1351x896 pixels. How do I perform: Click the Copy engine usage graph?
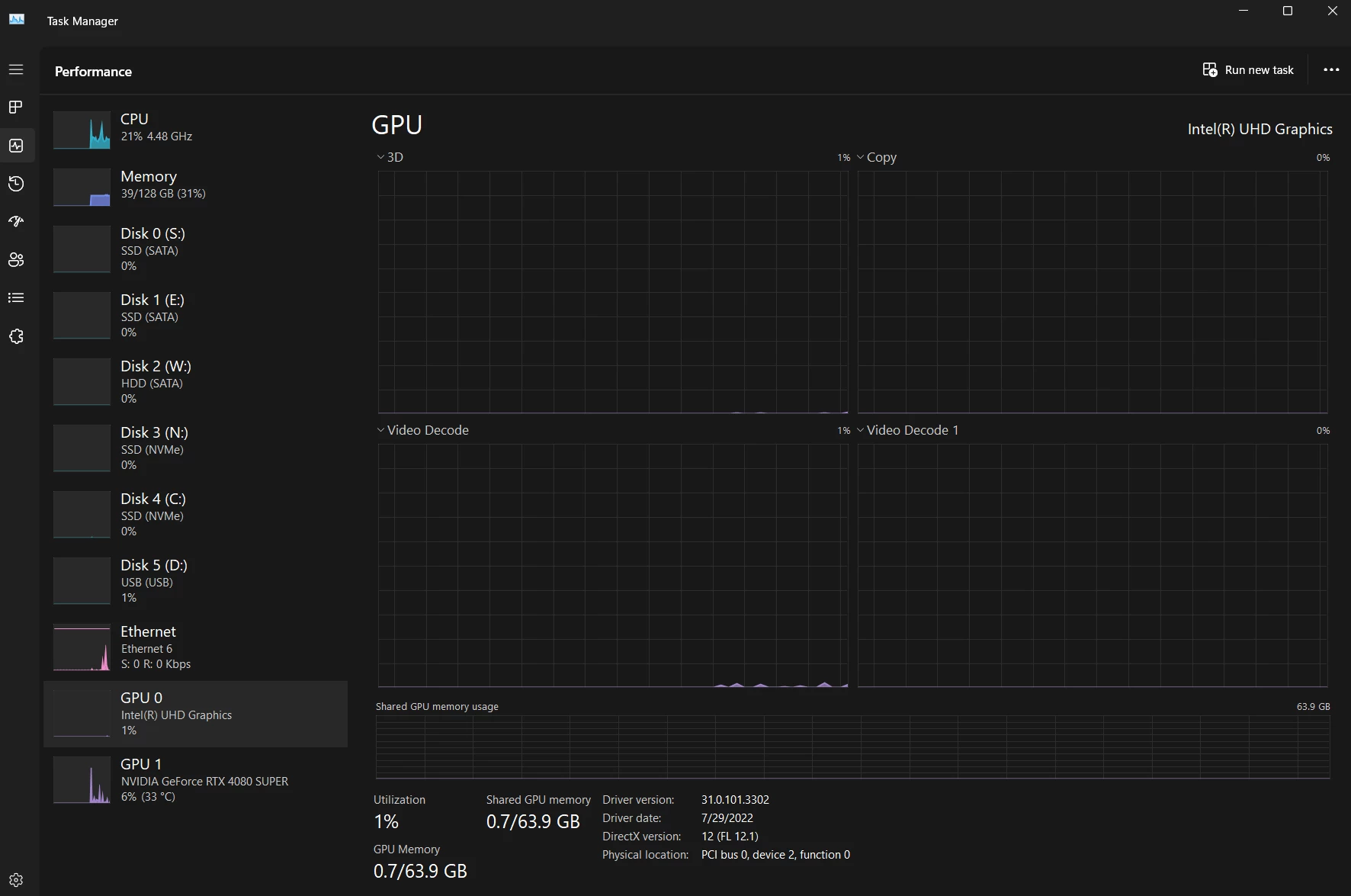[x=1093, y=292]
